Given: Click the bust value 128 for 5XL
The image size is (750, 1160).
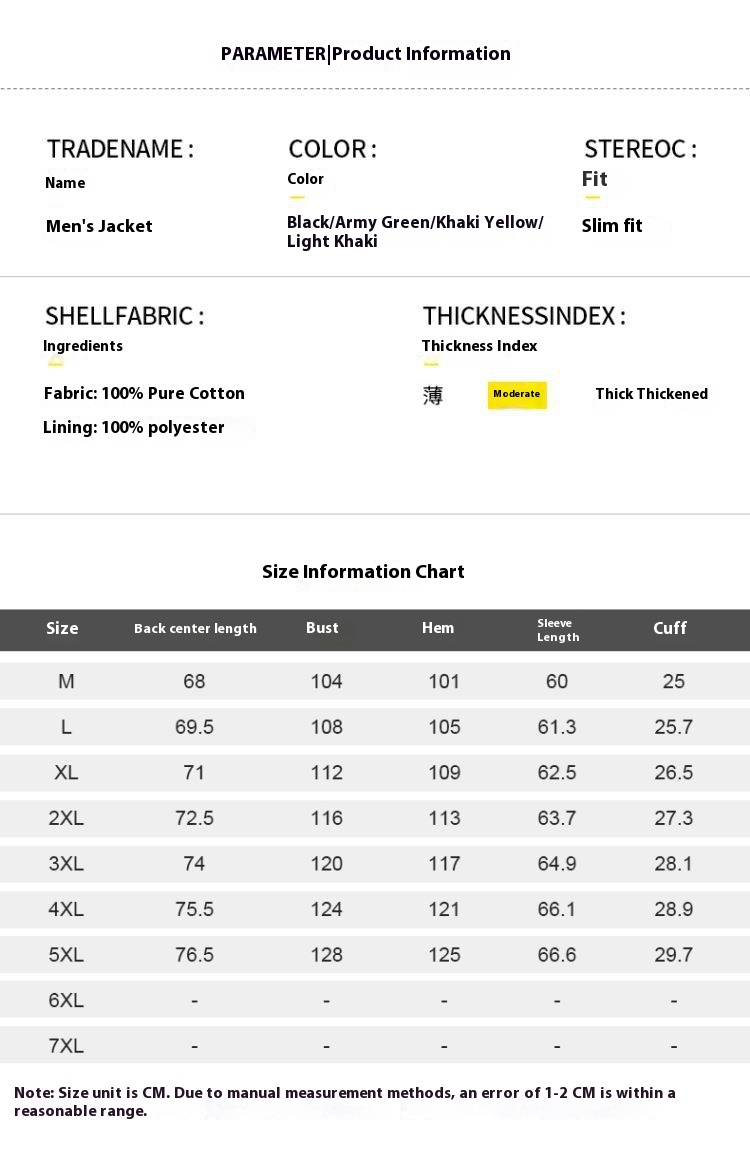Looking at the screenshot, I should pyautogui.click(x=326, y=955).
